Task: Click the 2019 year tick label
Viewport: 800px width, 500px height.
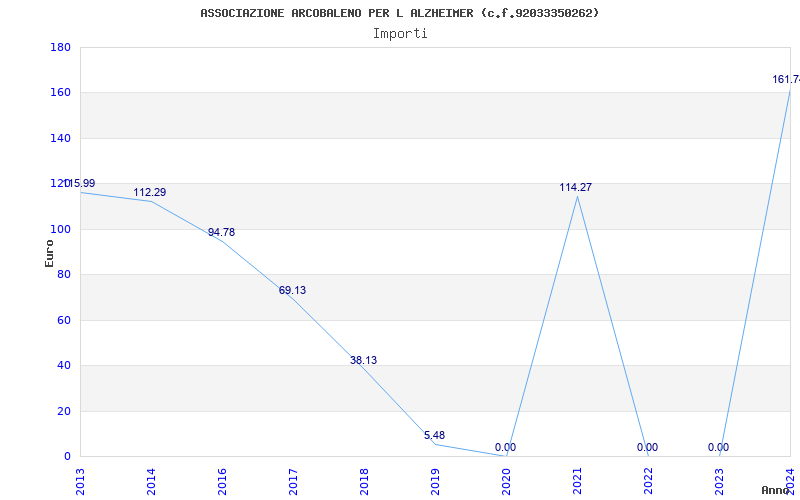Action: (435, 482)
